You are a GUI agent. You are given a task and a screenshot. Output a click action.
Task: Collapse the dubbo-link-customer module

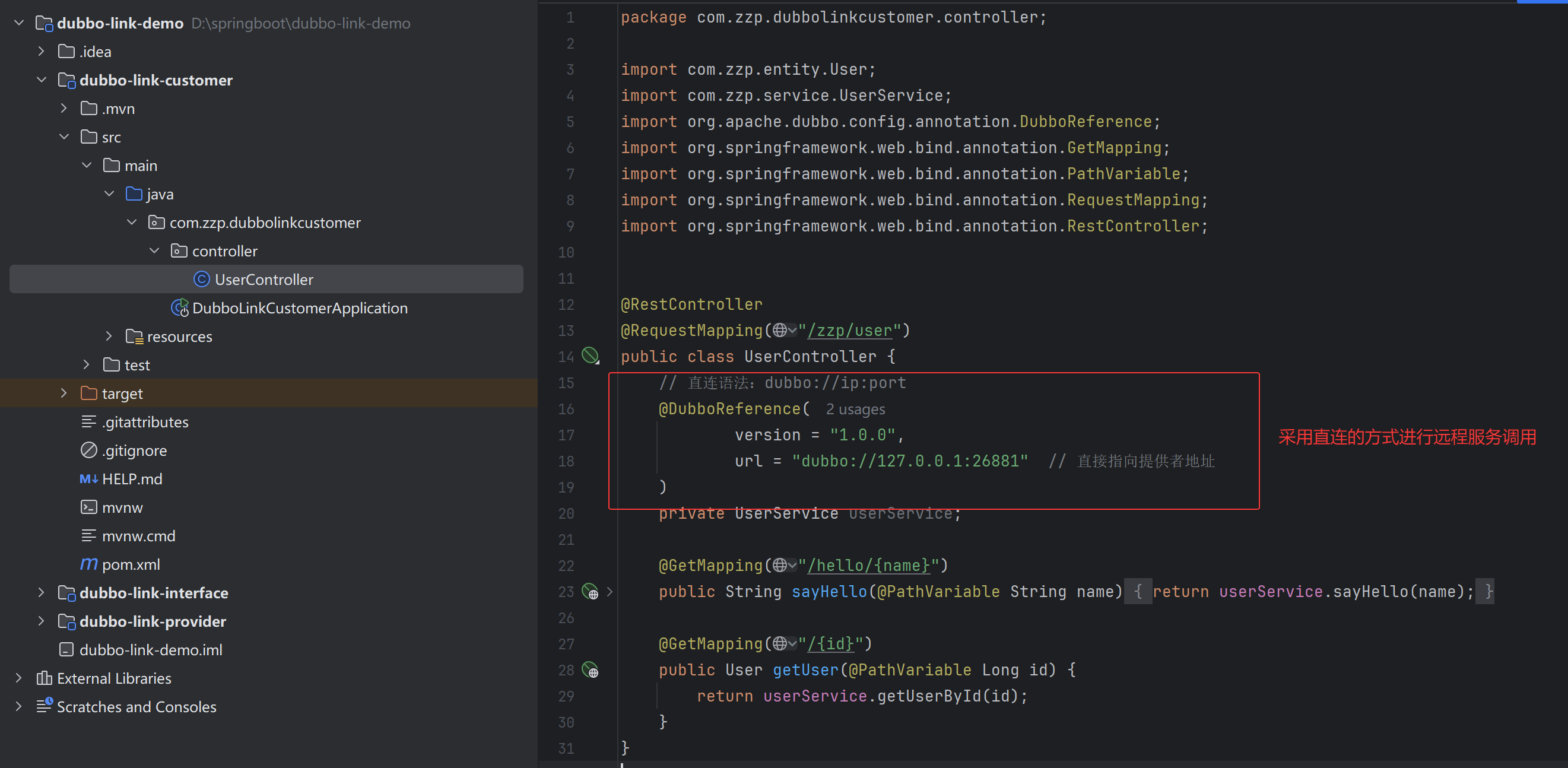pyautogui.click(x=41, y=80)
